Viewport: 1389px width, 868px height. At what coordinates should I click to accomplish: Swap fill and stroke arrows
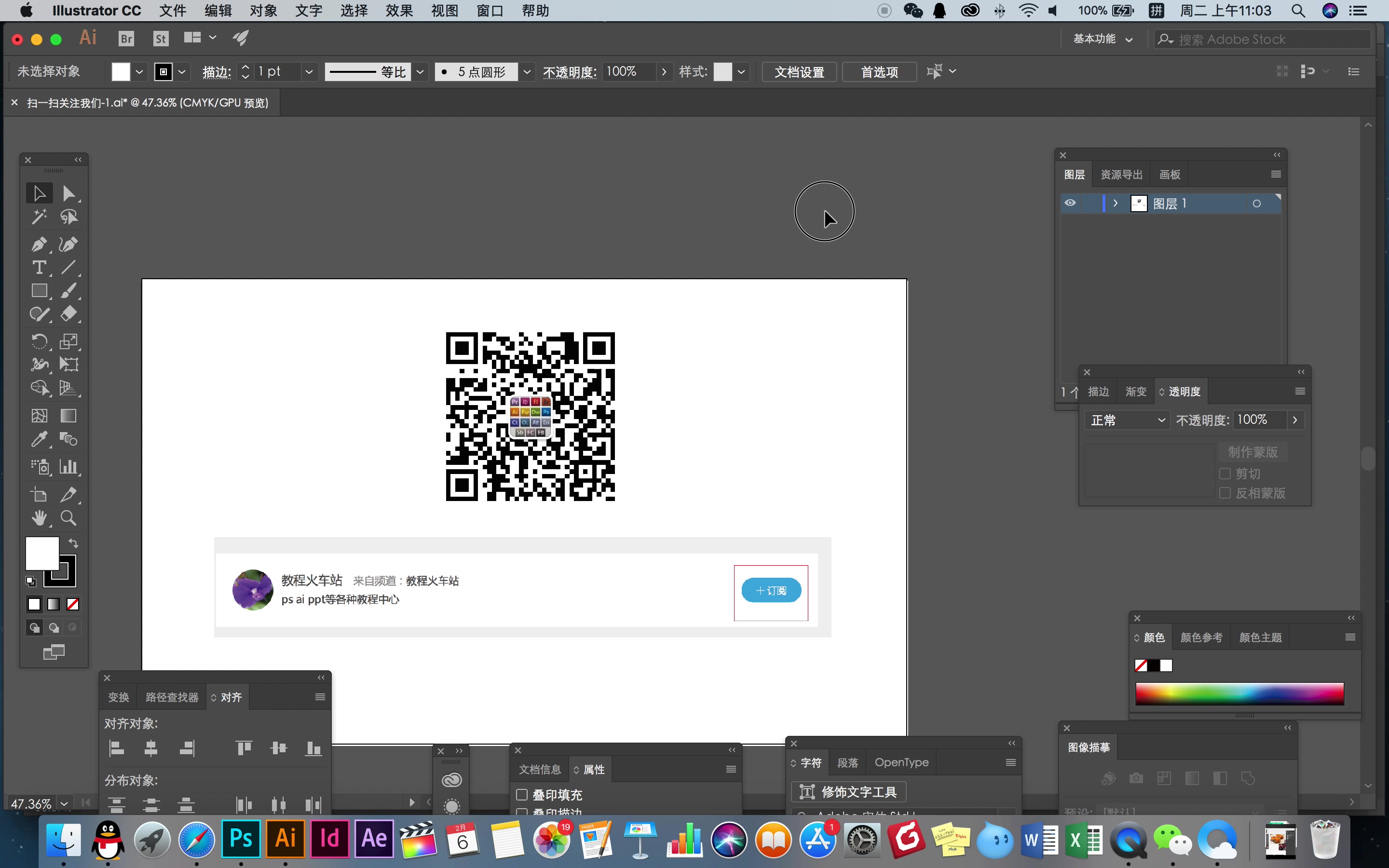pos(73,543)
